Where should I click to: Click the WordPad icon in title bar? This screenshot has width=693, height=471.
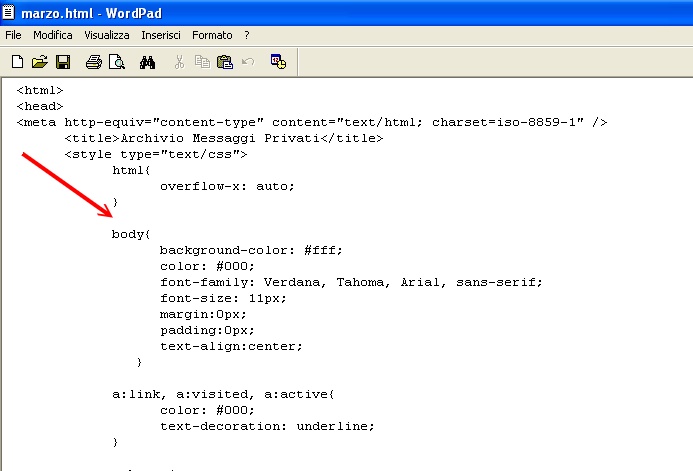[x=10, y=12]
